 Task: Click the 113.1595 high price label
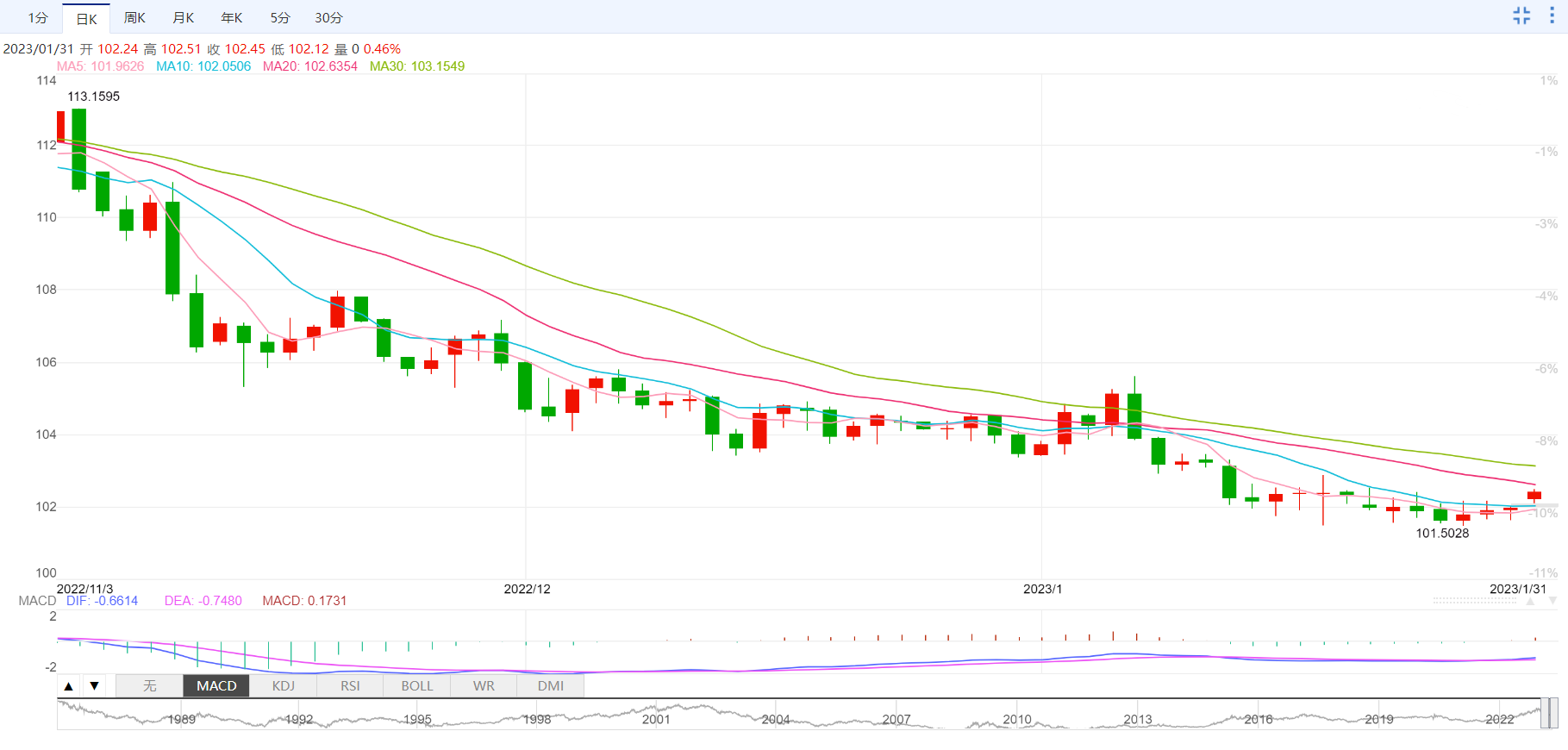94,97
